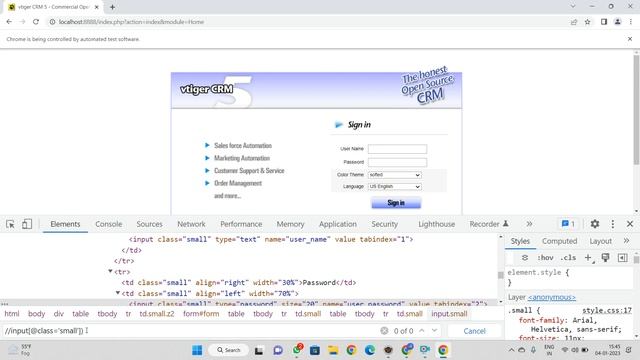Open the Recorder tab
Image resolution: width=640 pixels, height=360 pixels.
pyautogui.click(x=489, y=224)
